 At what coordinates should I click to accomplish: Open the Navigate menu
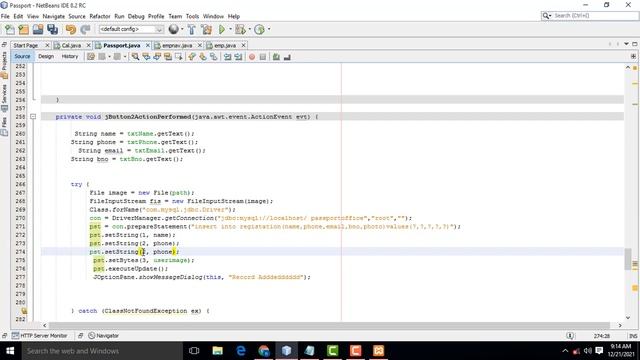tap(54, 16)
